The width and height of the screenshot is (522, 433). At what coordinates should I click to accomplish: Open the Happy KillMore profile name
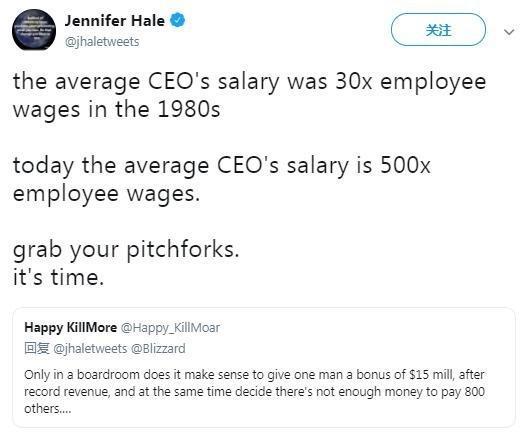70,328
